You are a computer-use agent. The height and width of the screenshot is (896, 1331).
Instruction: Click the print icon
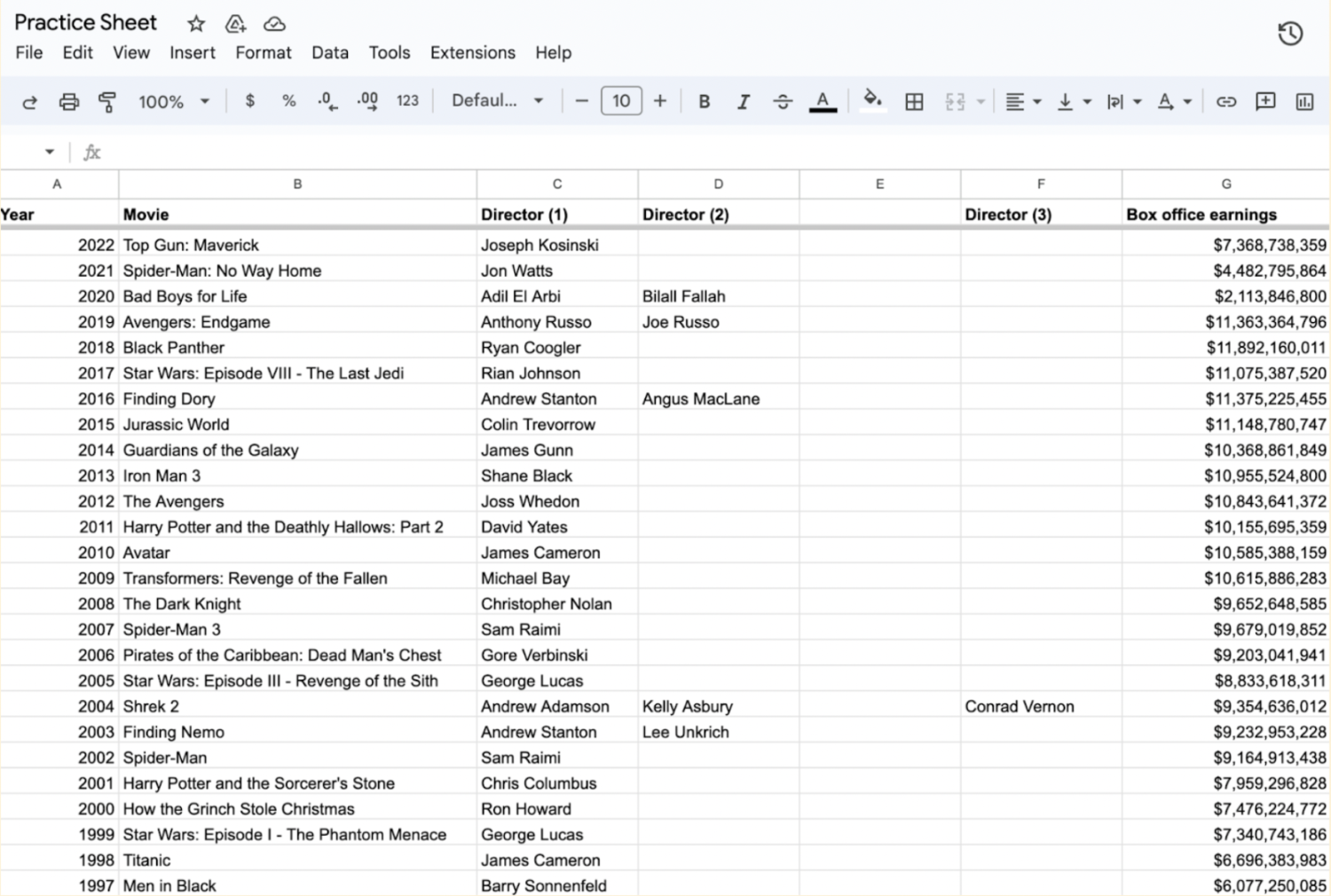[x=68, y=102]
